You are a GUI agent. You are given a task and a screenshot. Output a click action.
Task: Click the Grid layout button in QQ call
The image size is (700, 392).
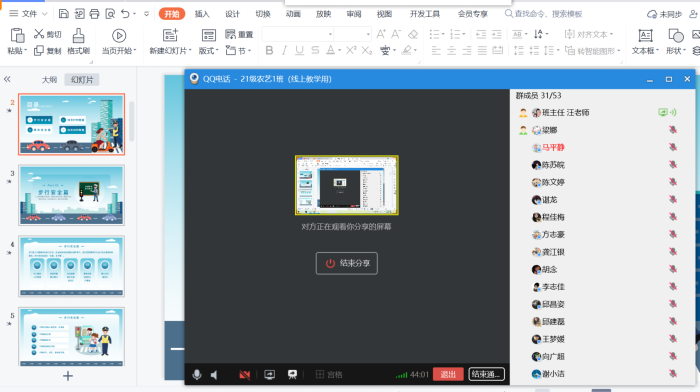pyautogui.click(x=329, y=375)
